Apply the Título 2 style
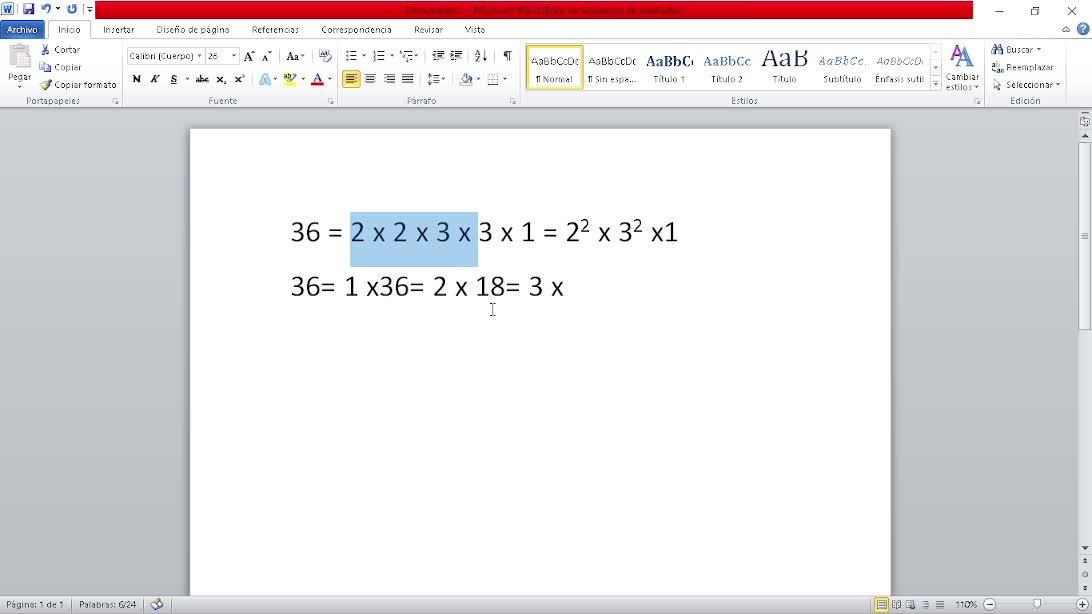The width and height of the screenshot is (1092, 614). (x=726, y=67)
